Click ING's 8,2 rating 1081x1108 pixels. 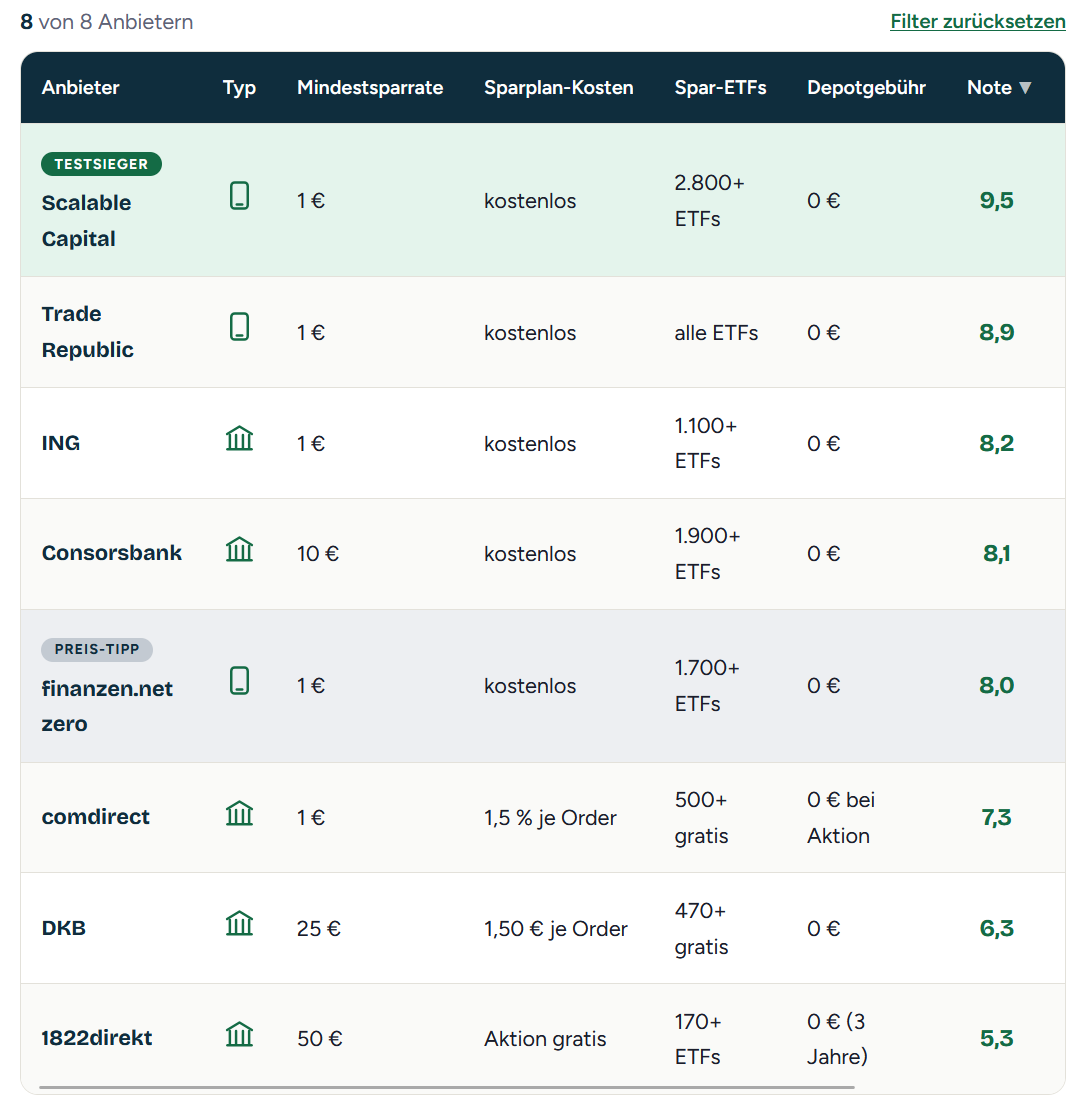coord(996,443)
